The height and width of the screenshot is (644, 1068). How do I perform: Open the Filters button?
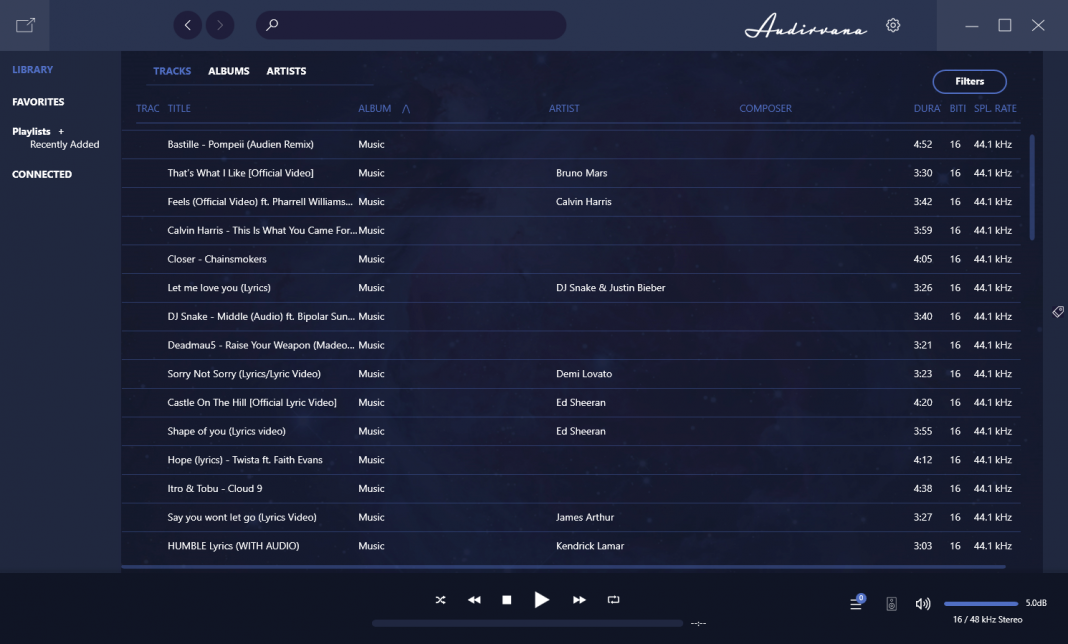(x=969, y=81)
